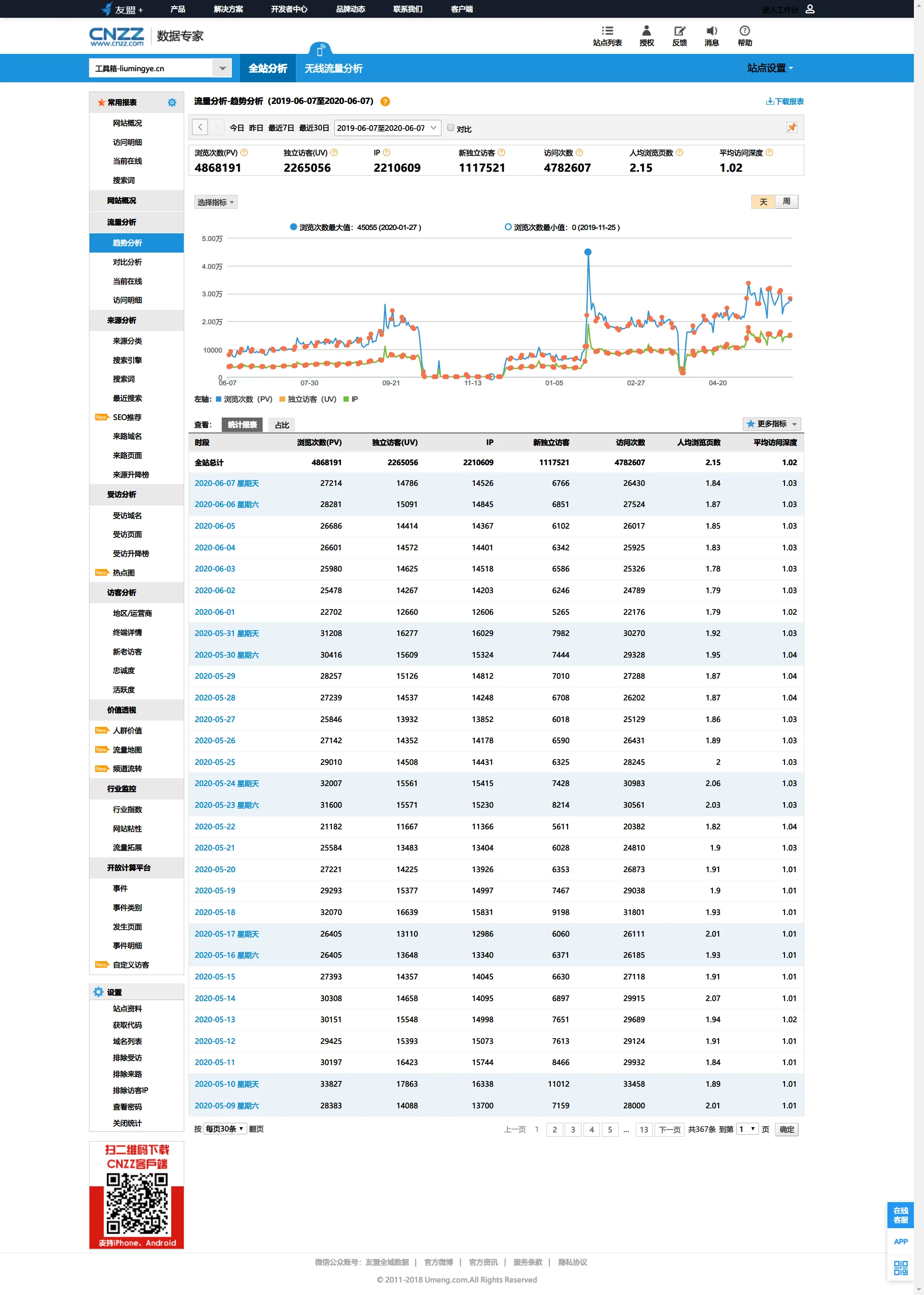Click the gear icon beside 常用报表

pos(172,102)
